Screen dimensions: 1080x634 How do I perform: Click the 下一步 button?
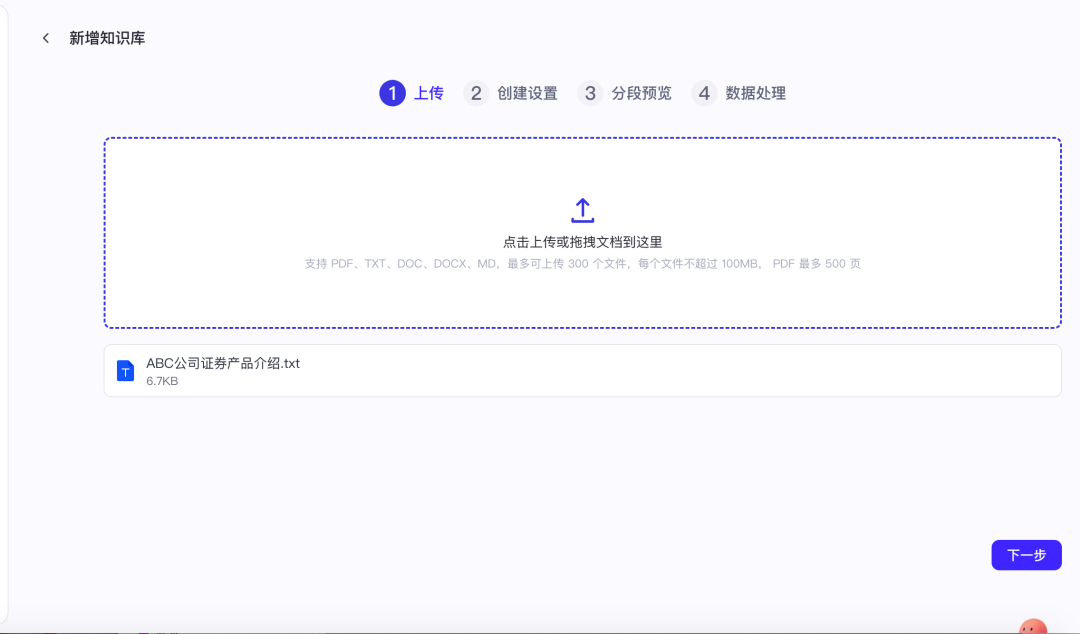(1026, 555)
